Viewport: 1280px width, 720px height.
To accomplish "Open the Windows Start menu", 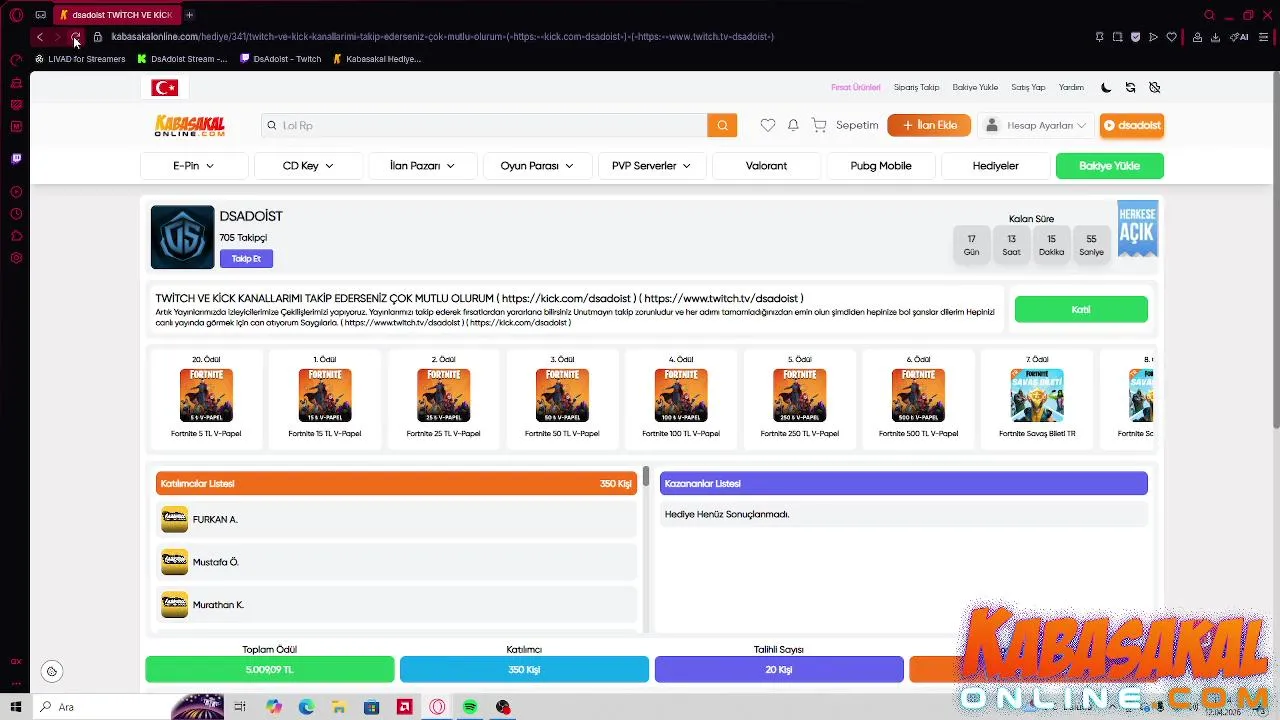I will pos(16,707).
